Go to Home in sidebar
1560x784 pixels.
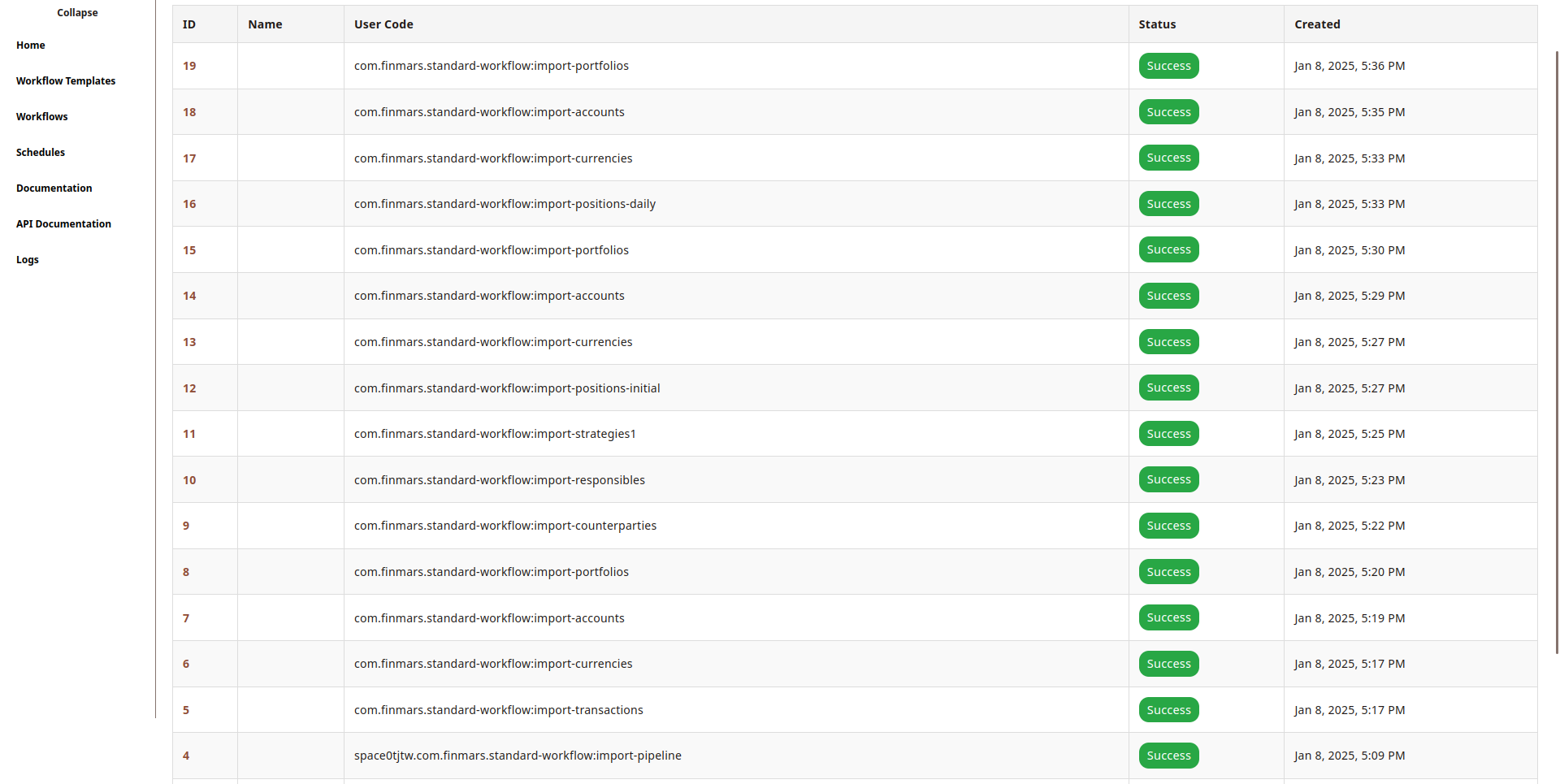31,45
